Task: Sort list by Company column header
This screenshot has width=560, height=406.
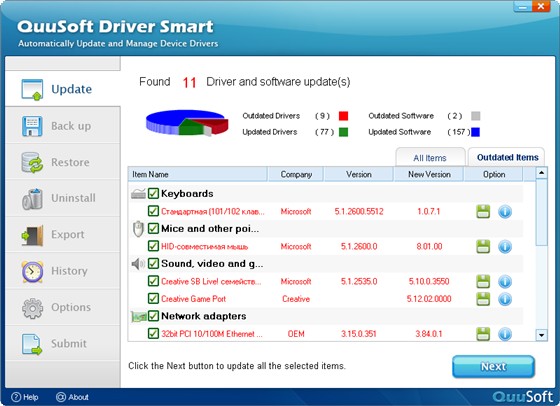Action: click(296, 174)
